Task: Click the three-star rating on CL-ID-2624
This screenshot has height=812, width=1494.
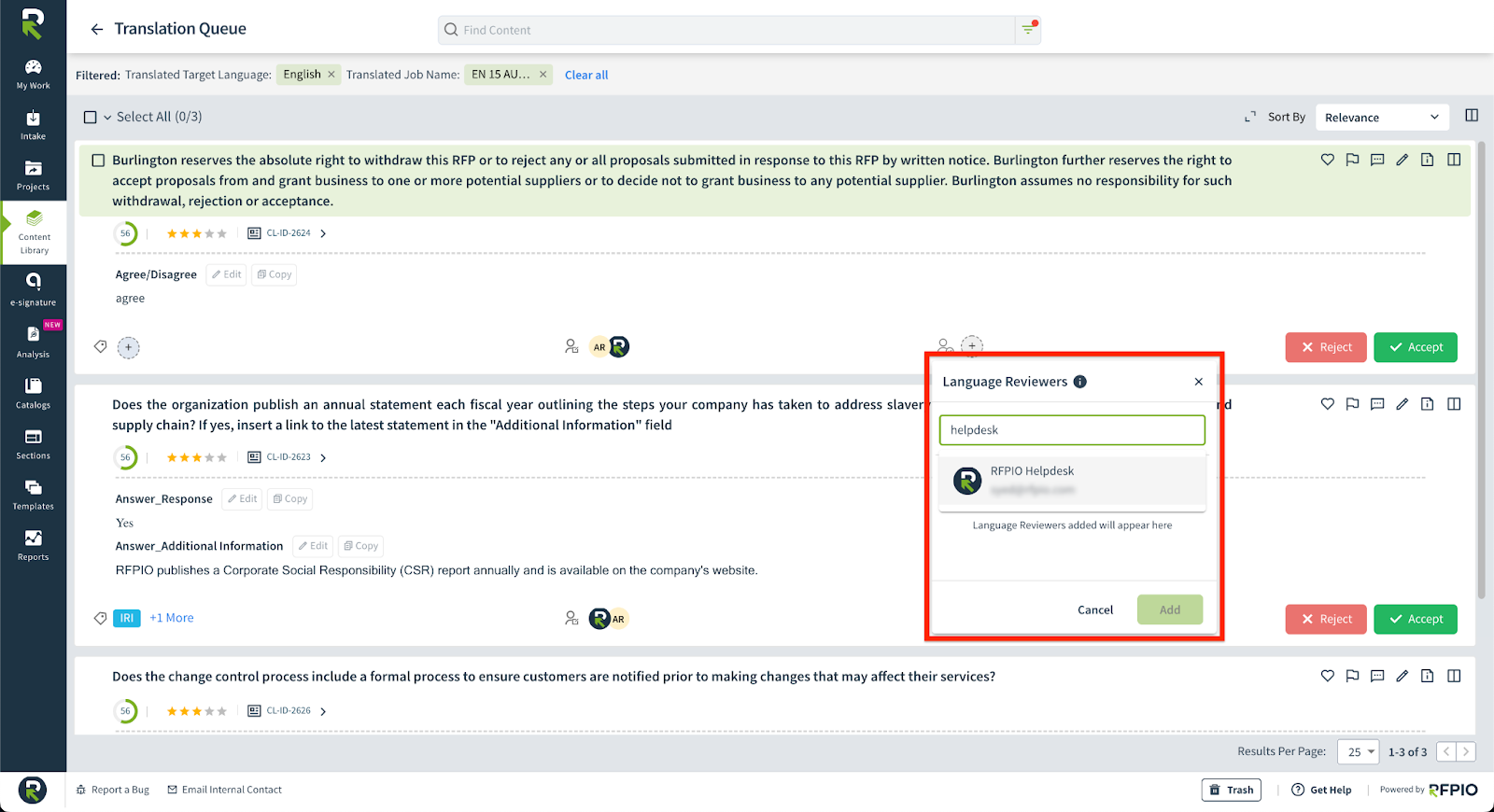Action: pyautogui.click(x=196, y=234)
